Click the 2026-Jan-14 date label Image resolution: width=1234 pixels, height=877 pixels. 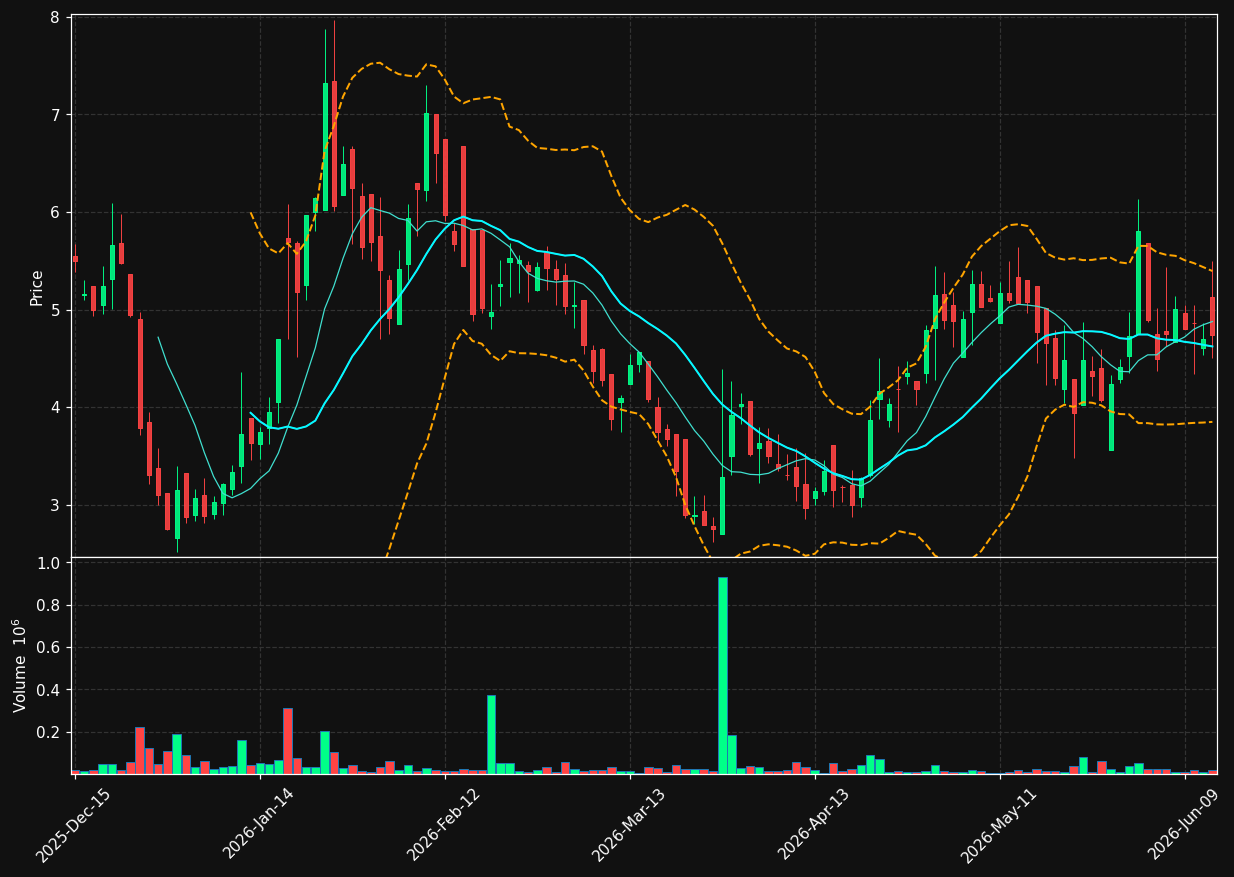click(x=258, y=823)
